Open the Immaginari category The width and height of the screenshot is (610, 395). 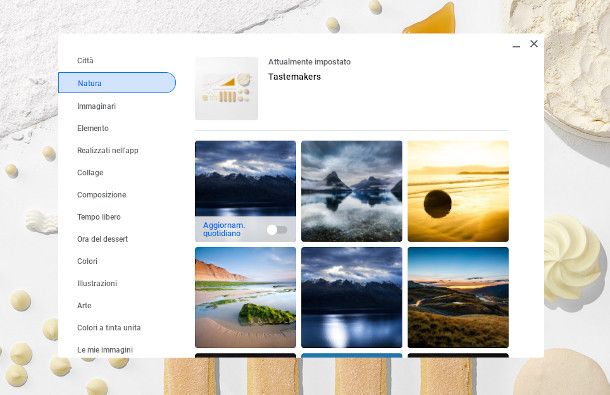click(x=96, y=106)
